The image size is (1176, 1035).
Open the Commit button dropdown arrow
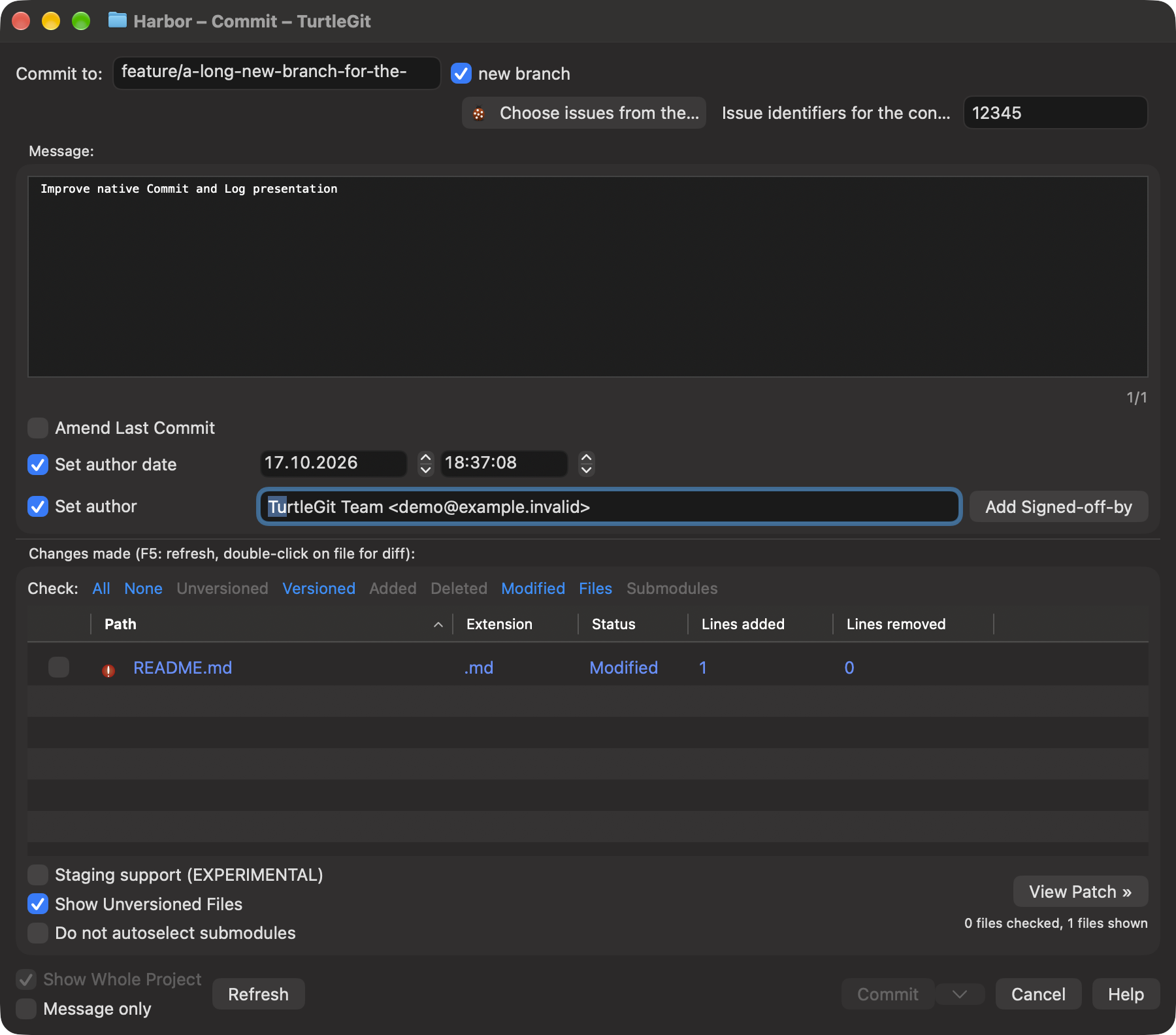pos(960,994)
